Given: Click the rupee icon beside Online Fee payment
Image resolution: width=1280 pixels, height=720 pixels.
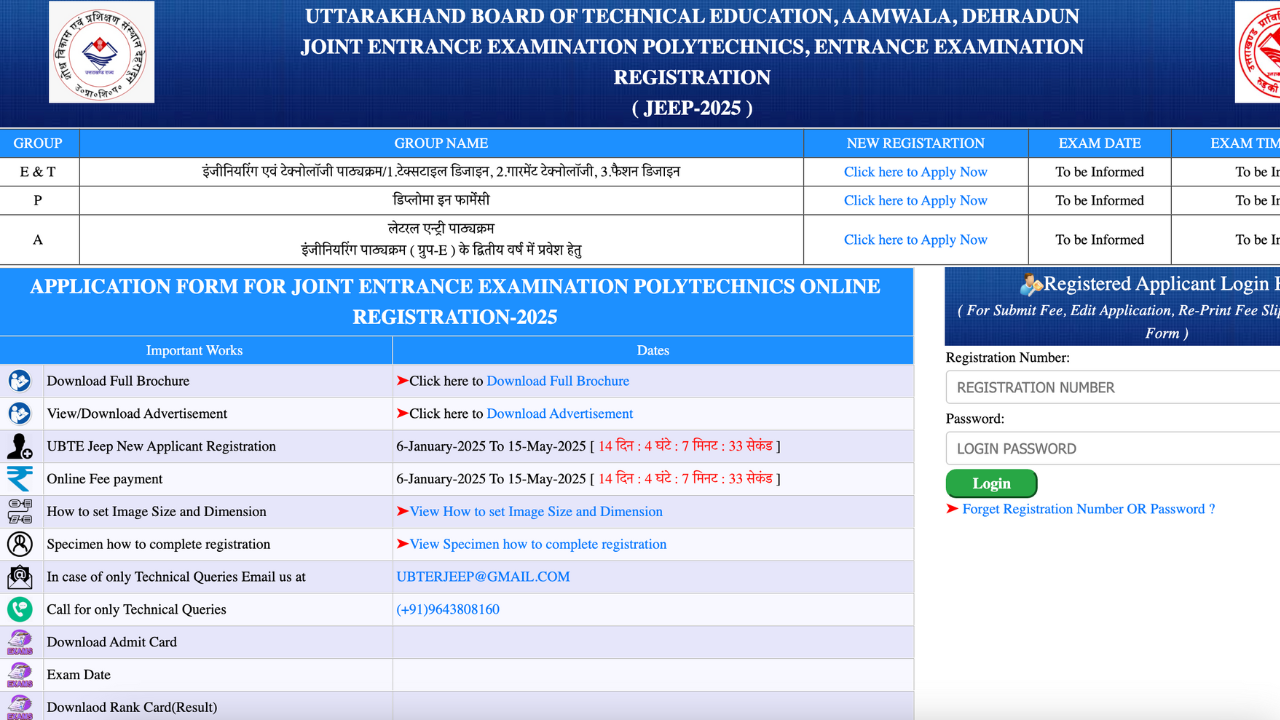Looking at the screenshot, I should (20, 479).
